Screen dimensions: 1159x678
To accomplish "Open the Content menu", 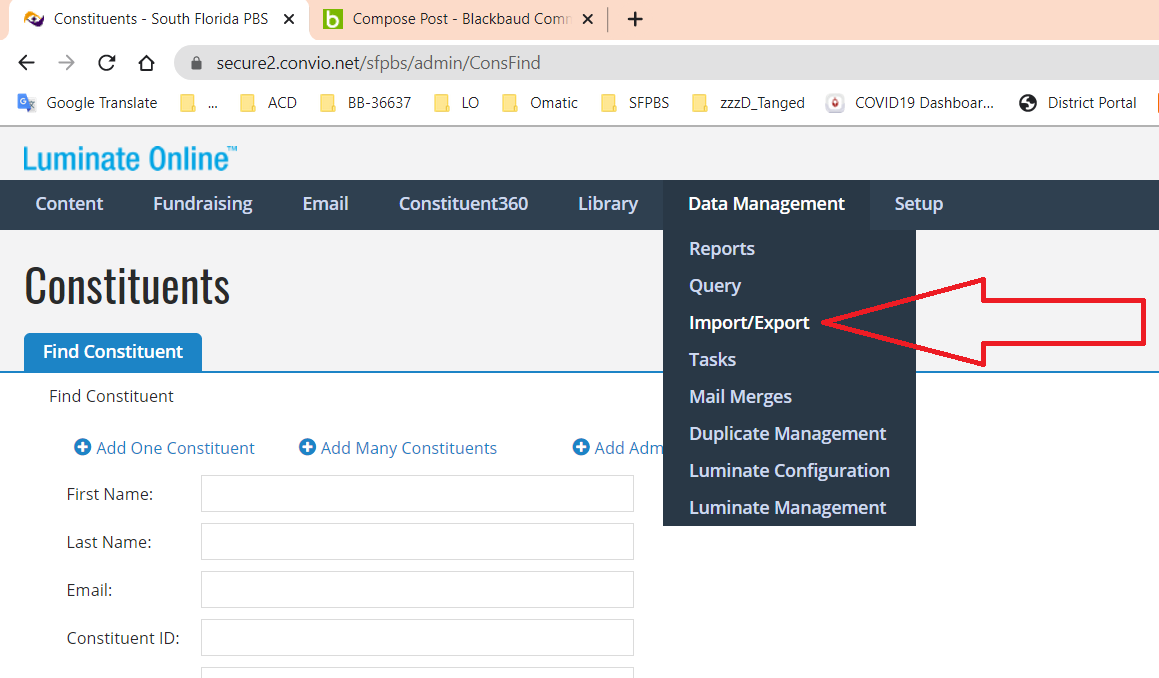I will tap(69, 204).
